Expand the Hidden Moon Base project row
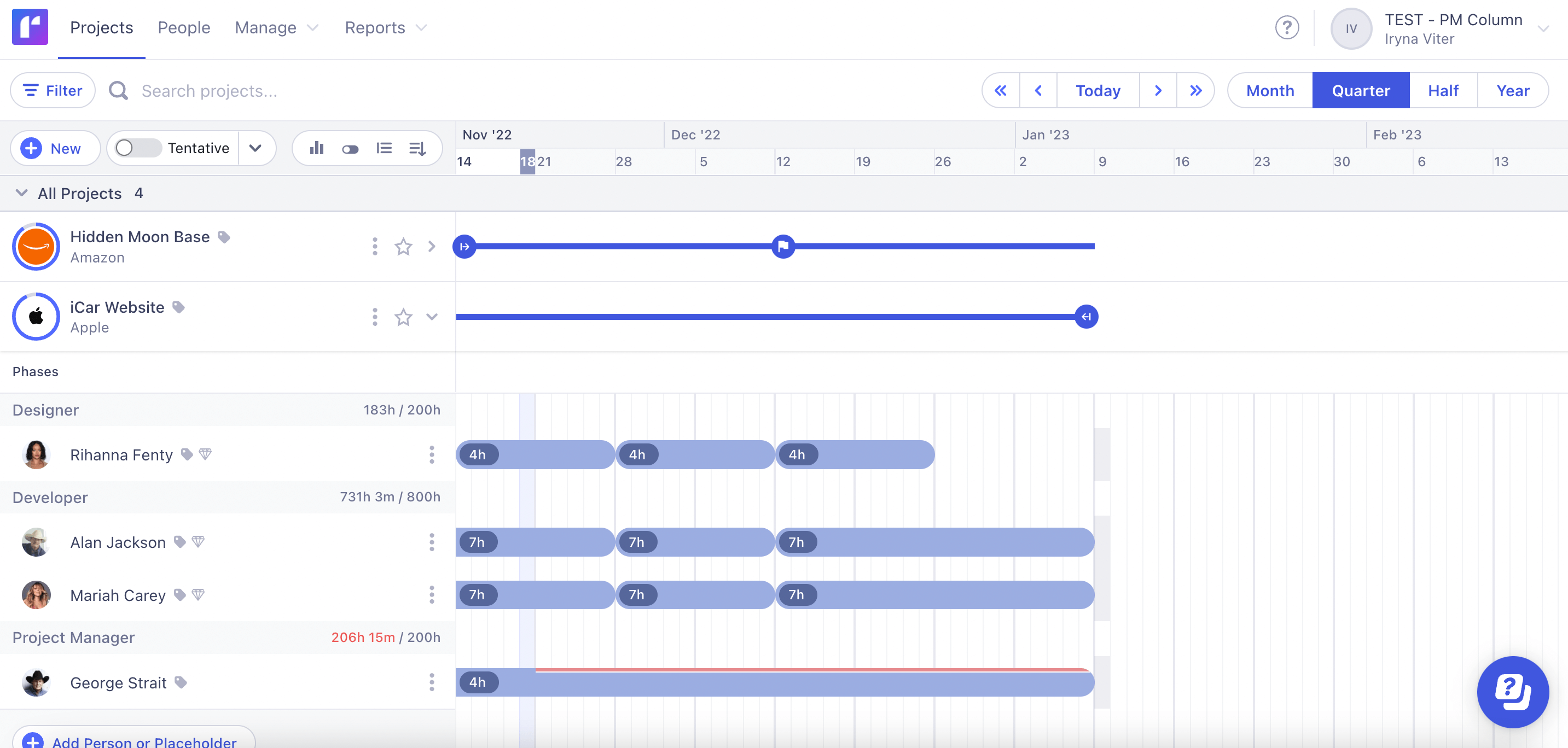1568x748 pixels. click(x=432, y=247)
